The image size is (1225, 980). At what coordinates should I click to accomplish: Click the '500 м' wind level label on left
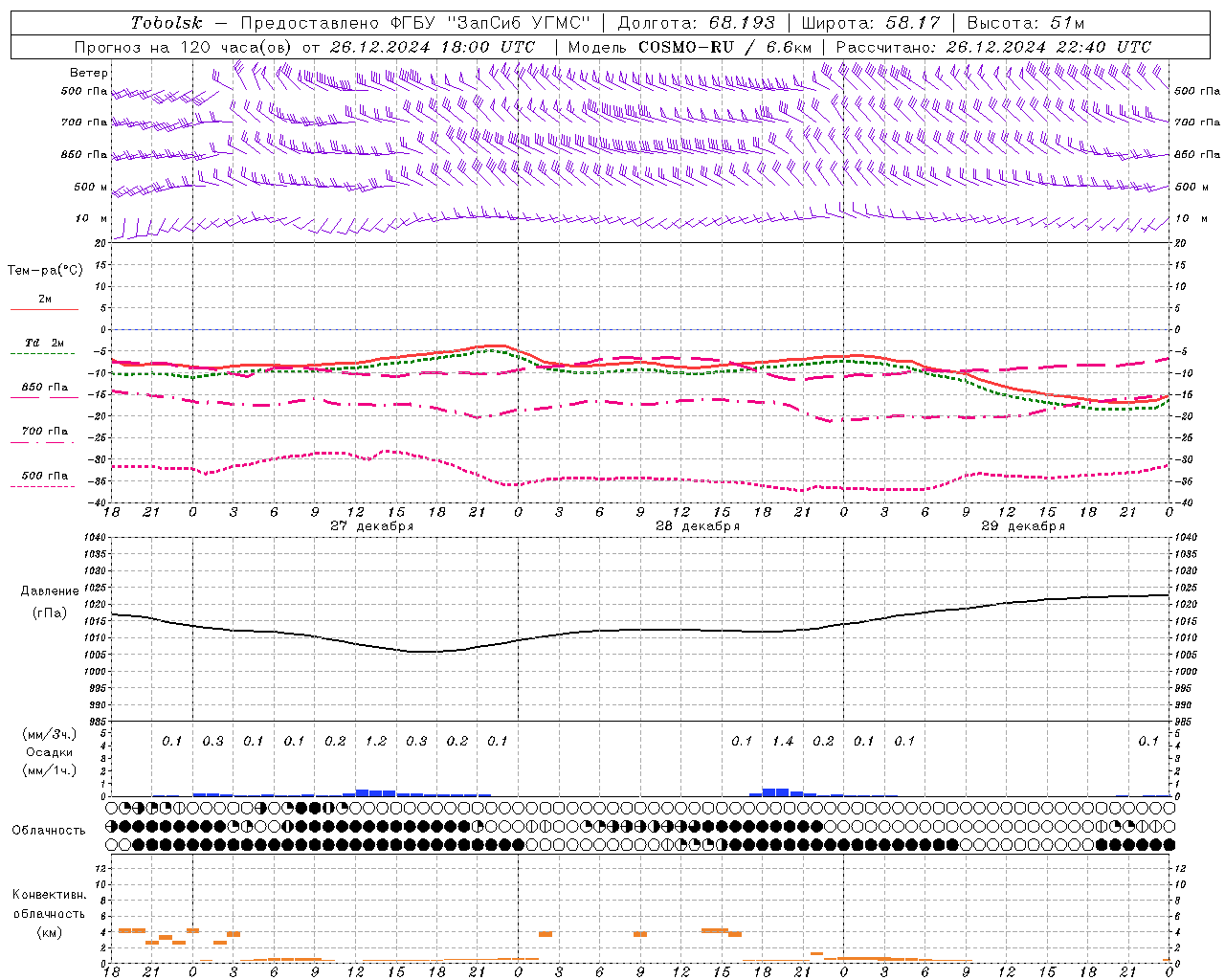pos(91,188)
